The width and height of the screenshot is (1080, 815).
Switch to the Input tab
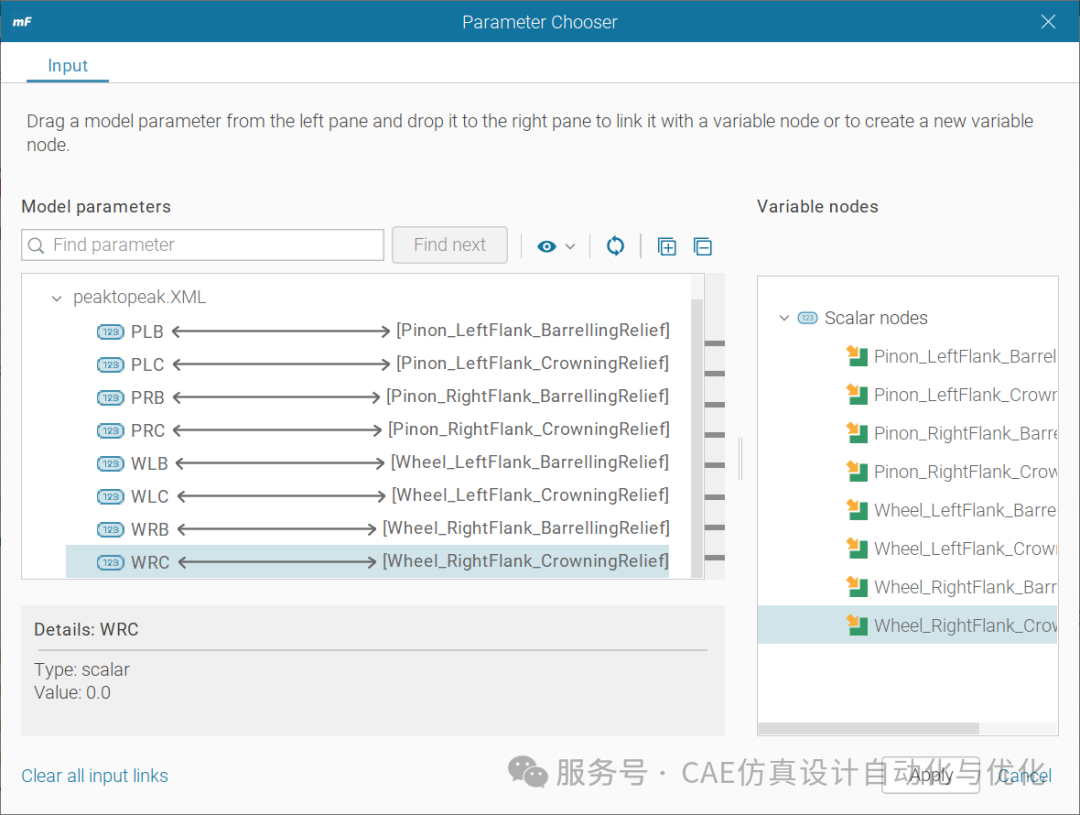point(68,65)
